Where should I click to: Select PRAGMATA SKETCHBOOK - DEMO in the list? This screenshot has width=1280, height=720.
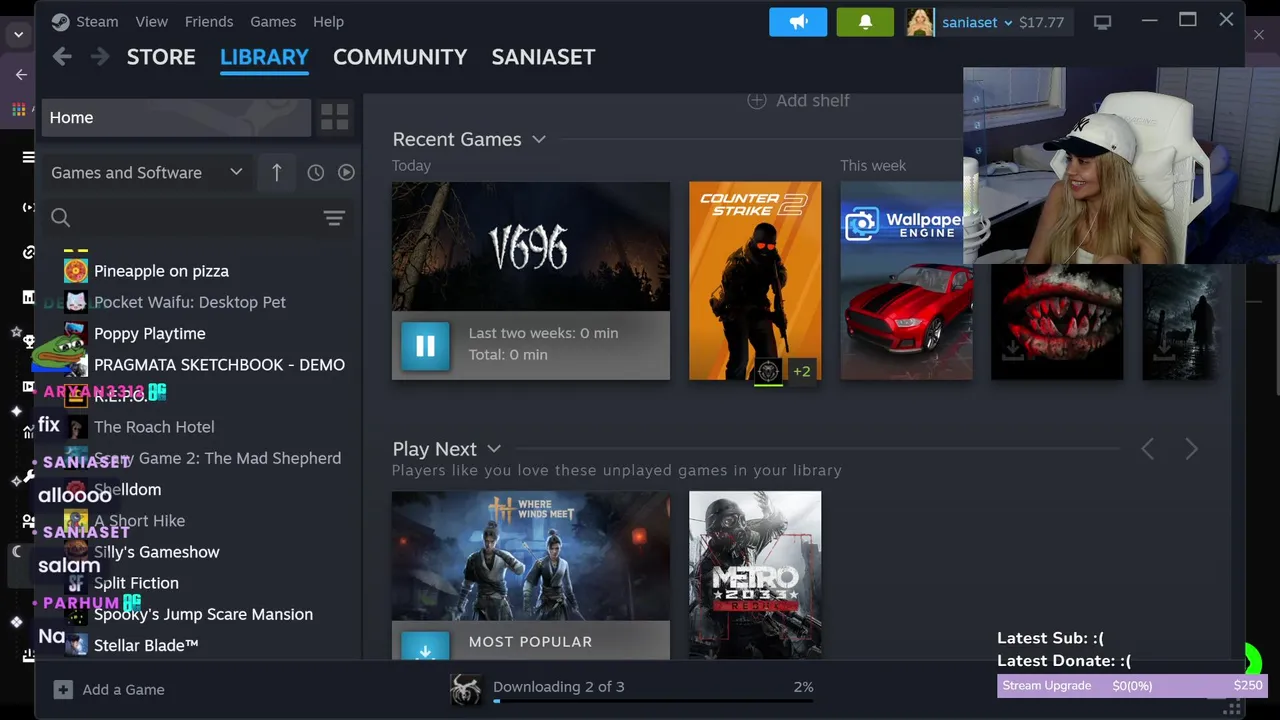[x=219, y=365]
